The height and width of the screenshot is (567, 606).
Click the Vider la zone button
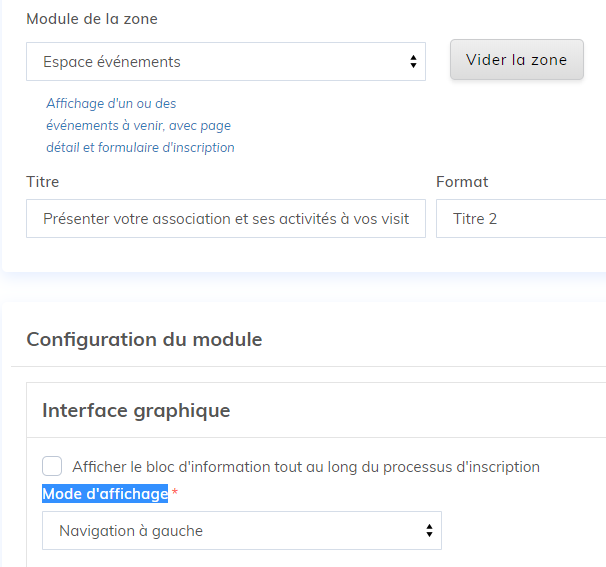coord(516,60)
